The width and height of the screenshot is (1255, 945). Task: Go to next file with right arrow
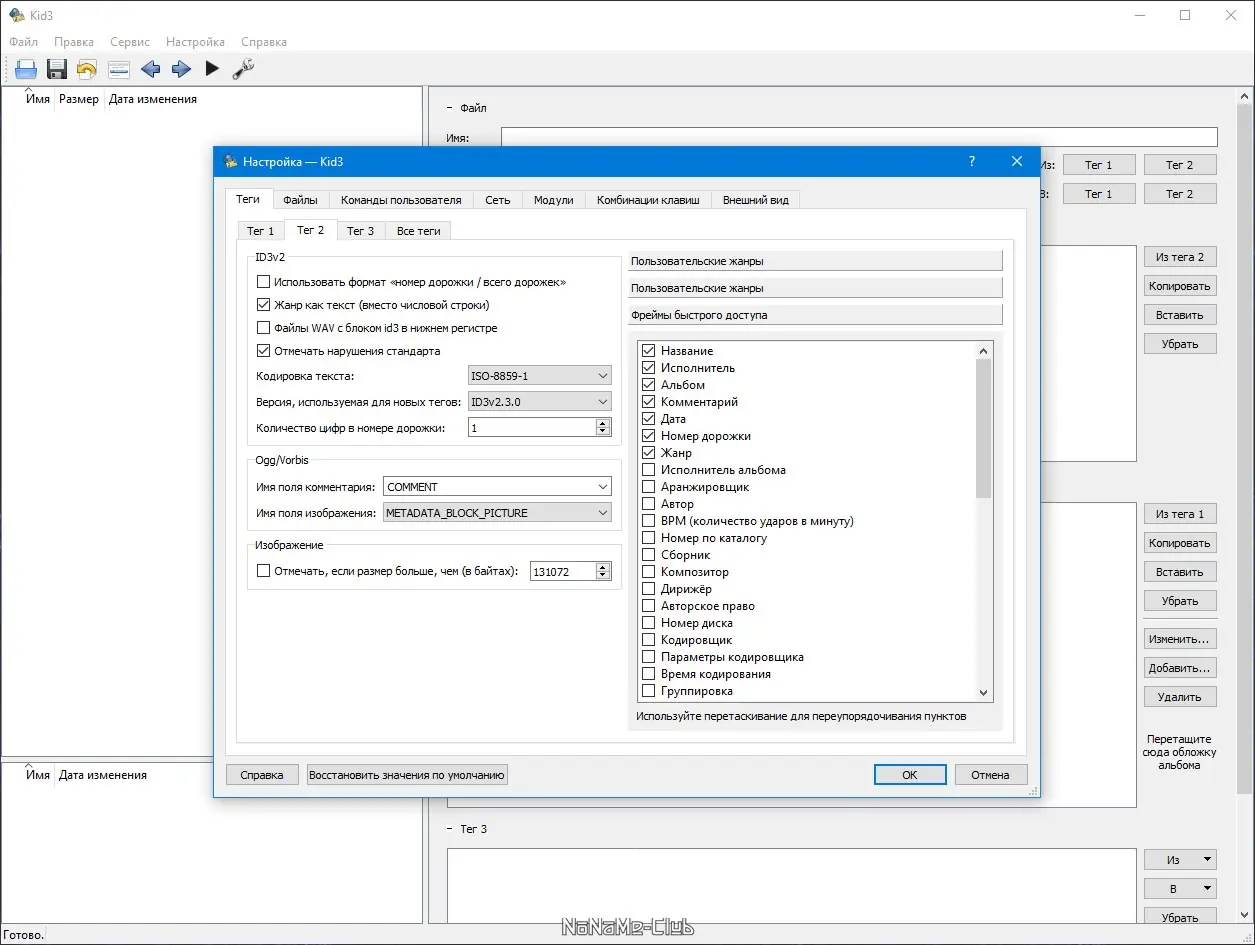[181, 69]
